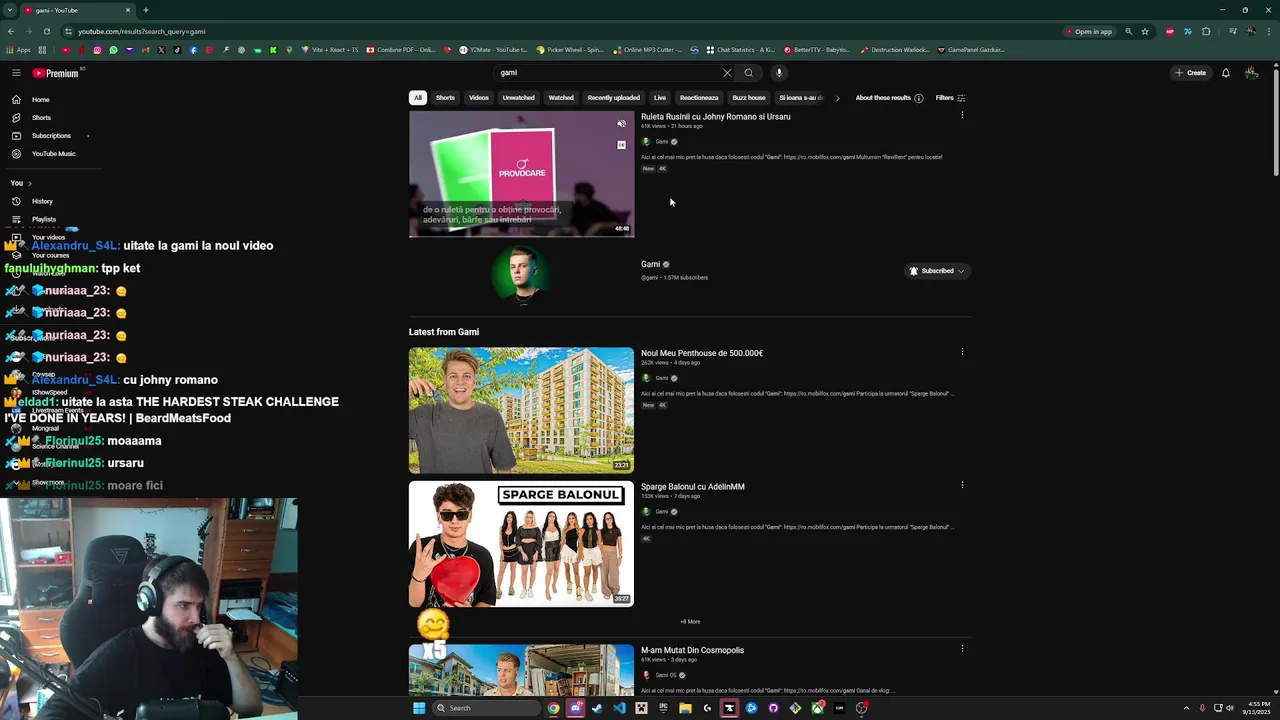Select the Recently uploaded filter chip
This screenshot has width=1280, height=720.
pyautogui.click(x=613, y=98)
